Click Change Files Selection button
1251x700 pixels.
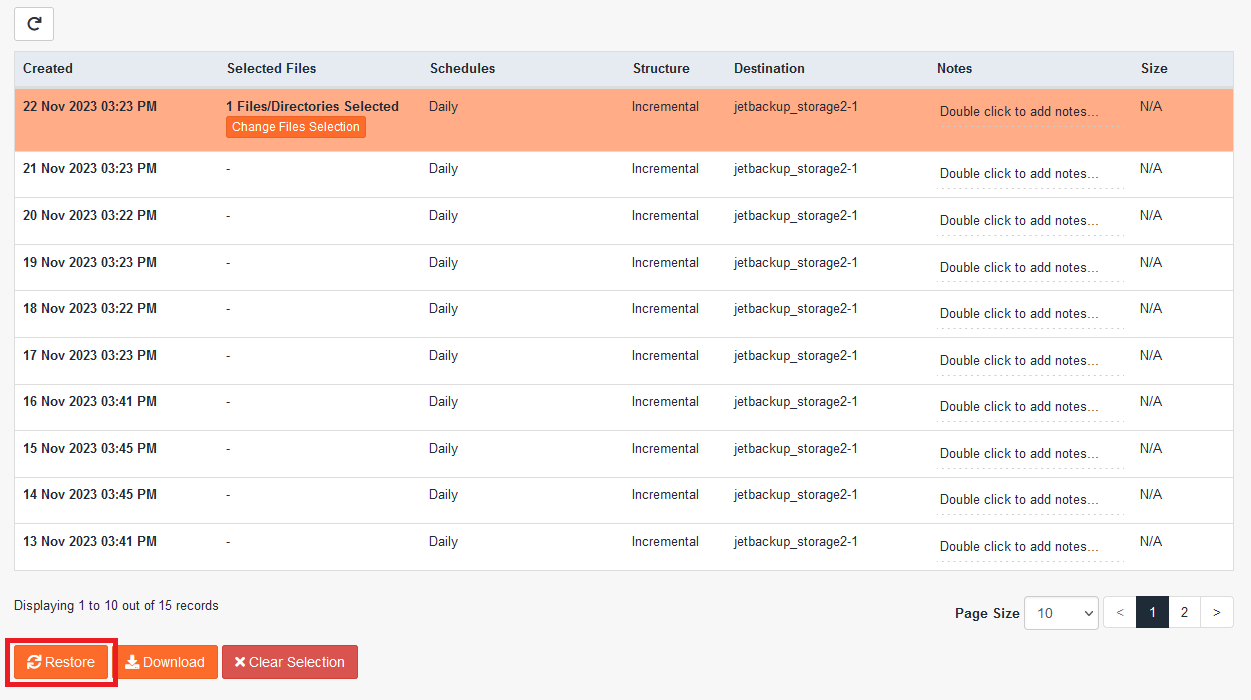point(295,127)
